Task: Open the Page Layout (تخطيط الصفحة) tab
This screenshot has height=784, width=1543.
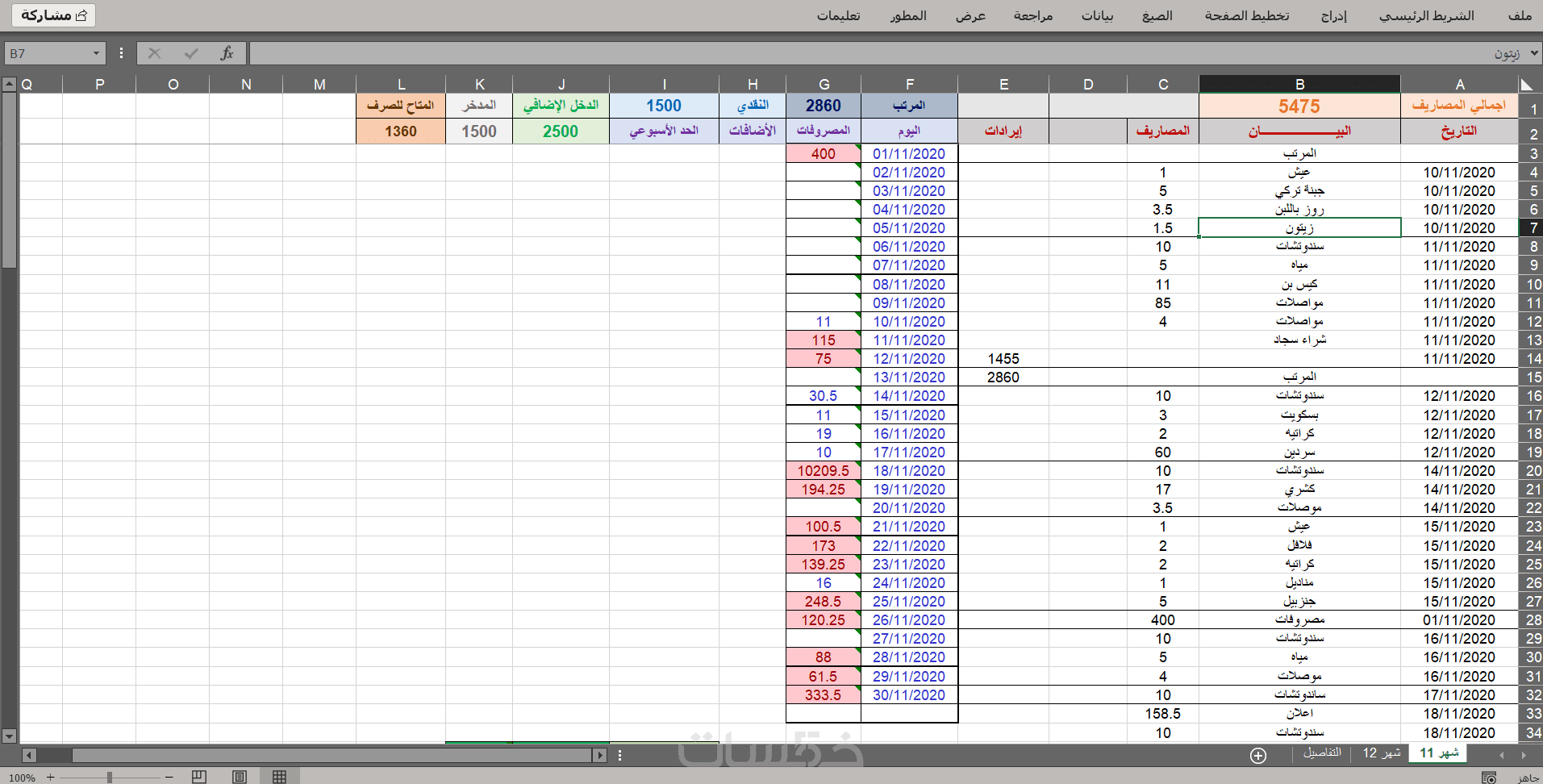Action: (x=1247, y=15)
